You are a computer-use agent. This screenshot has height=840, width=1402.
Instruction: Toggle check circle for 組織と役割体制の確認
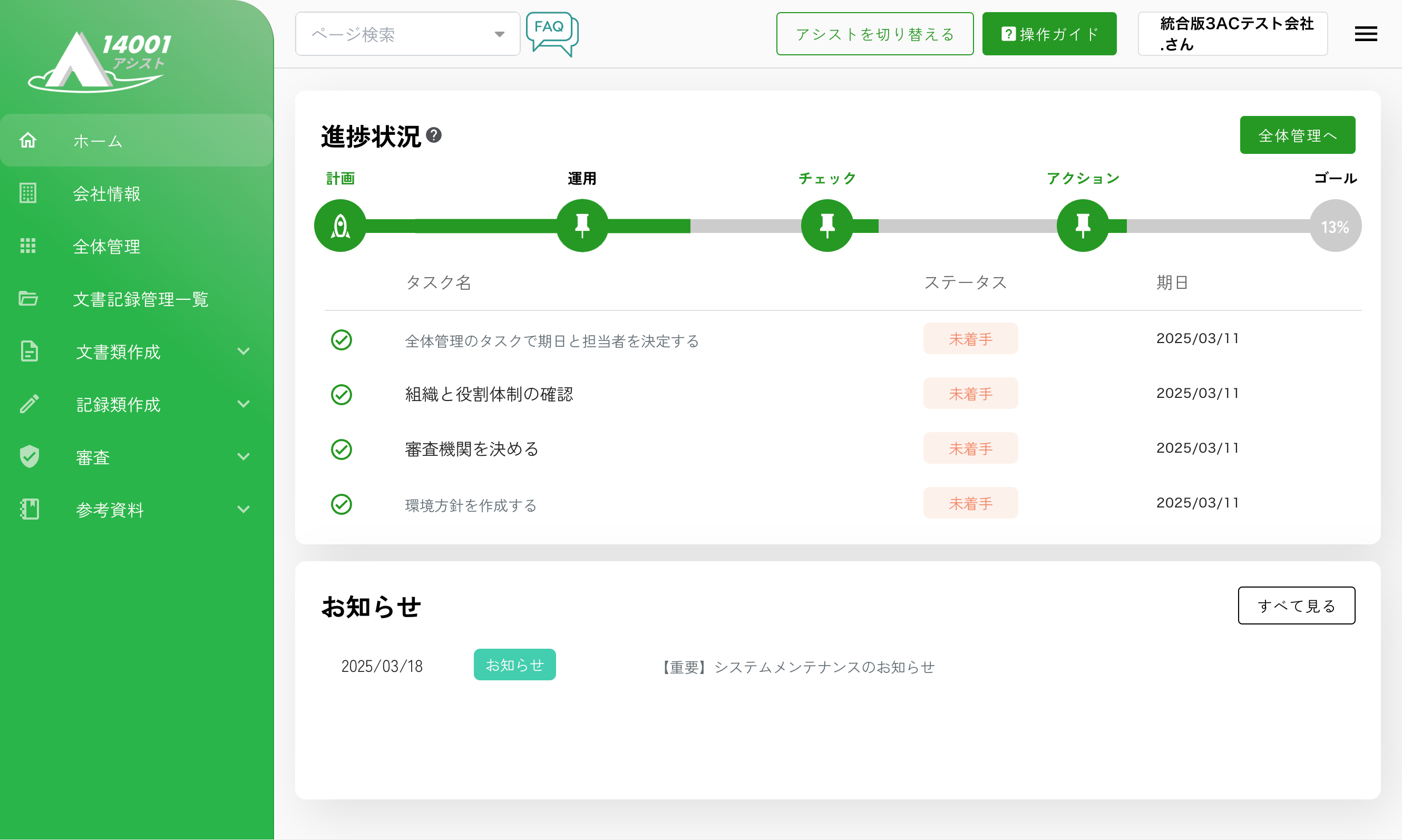pyautogui.click(x=342, y=395)
